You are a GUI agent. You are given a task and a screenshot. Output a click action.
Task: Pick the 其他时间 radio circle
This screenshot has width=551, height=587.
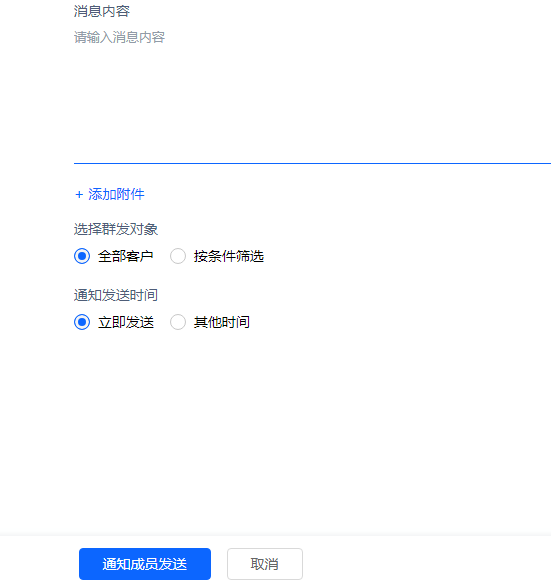click(x=178, y=322)
